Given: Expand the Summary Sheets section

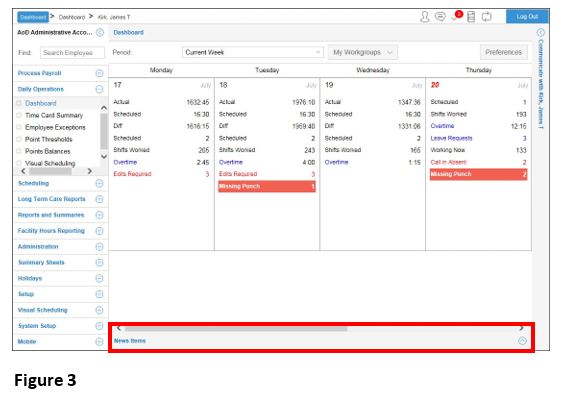Looking at the screenshot, I should [x=99, y=263].
